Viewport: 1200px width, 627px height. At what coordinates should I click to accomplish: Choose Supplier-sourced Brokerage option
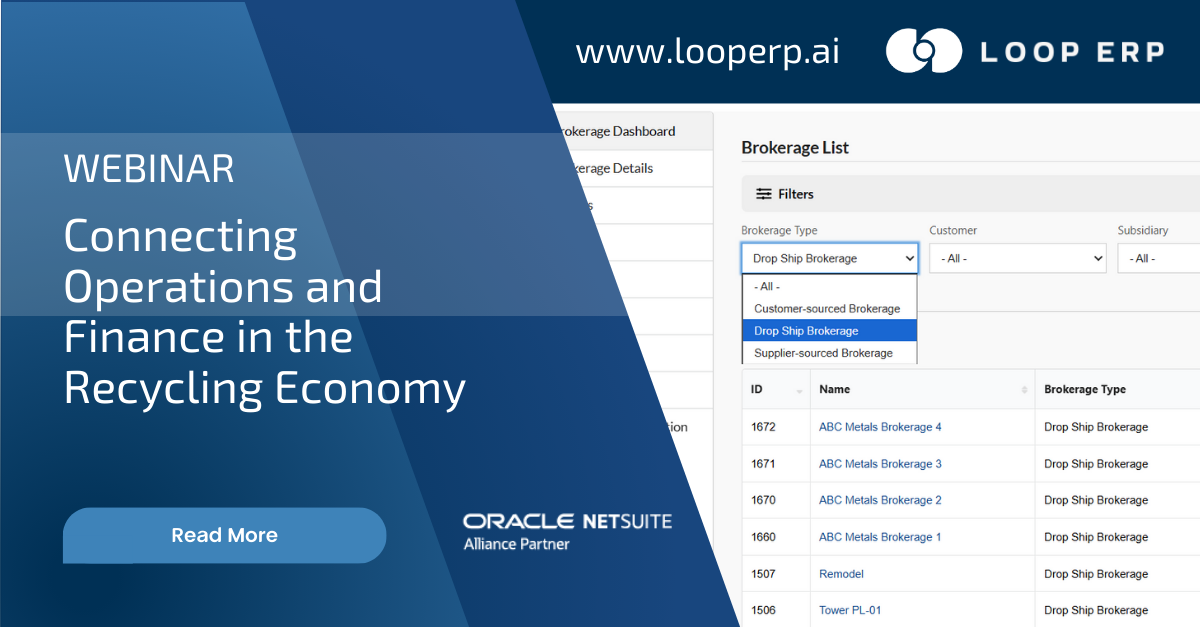pyautogui.click(x=829, y=352)
